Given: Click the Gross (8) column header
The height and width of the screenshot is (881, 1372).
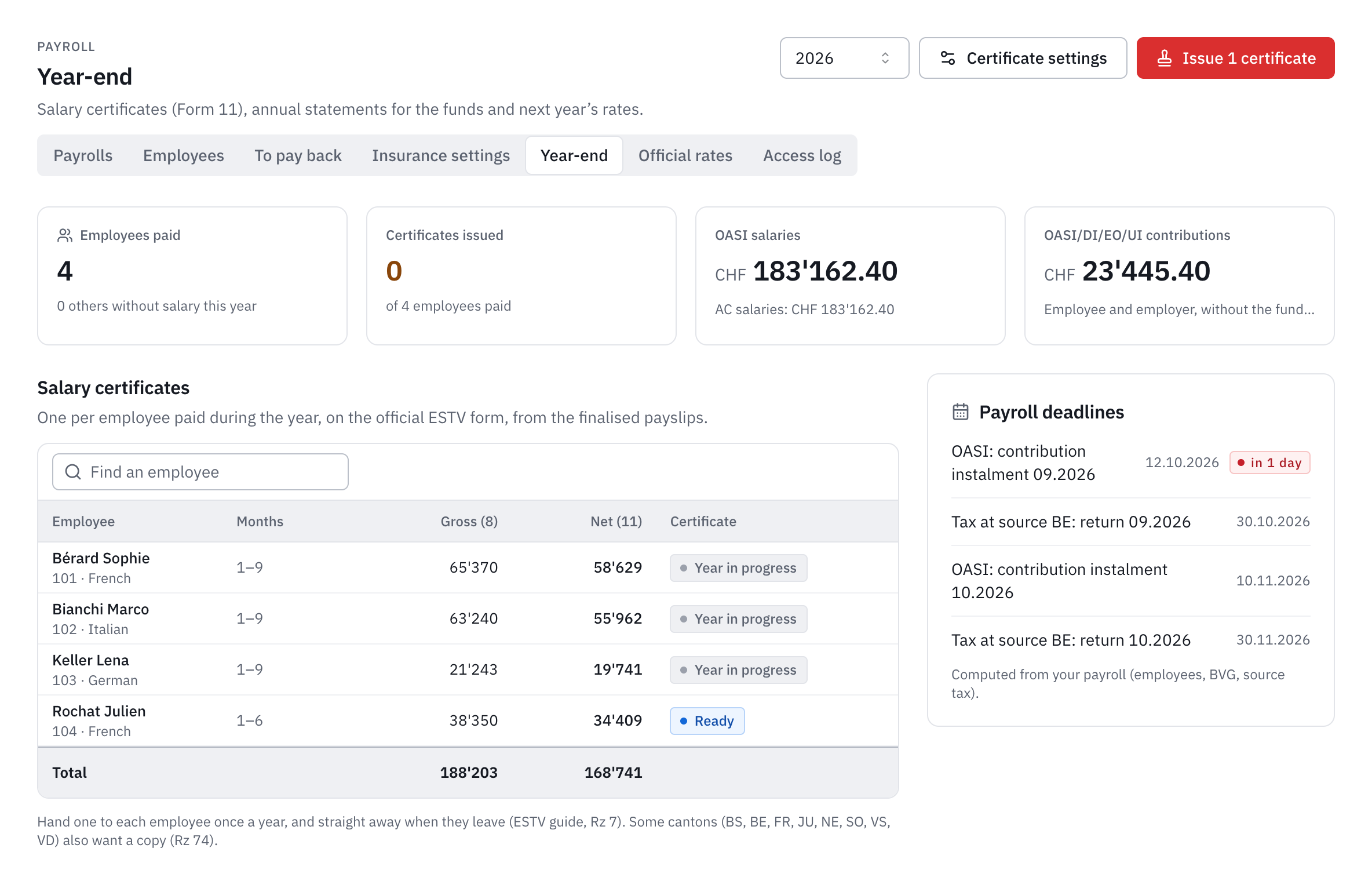Looking at the screenshot, I should [x=469, y=521].
